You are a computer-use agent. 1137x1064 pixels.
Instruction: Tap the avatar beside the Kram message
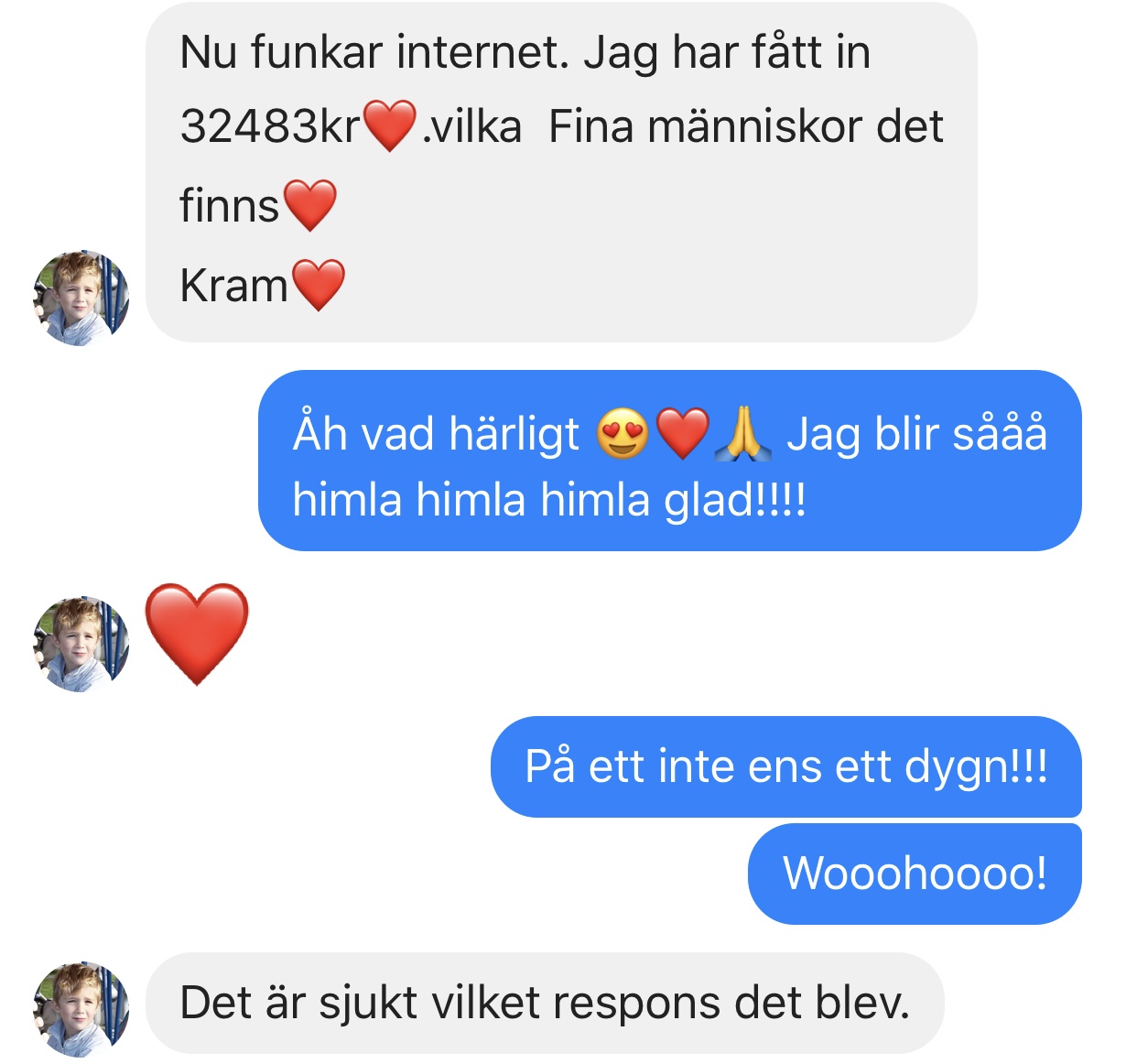point(81,298)
